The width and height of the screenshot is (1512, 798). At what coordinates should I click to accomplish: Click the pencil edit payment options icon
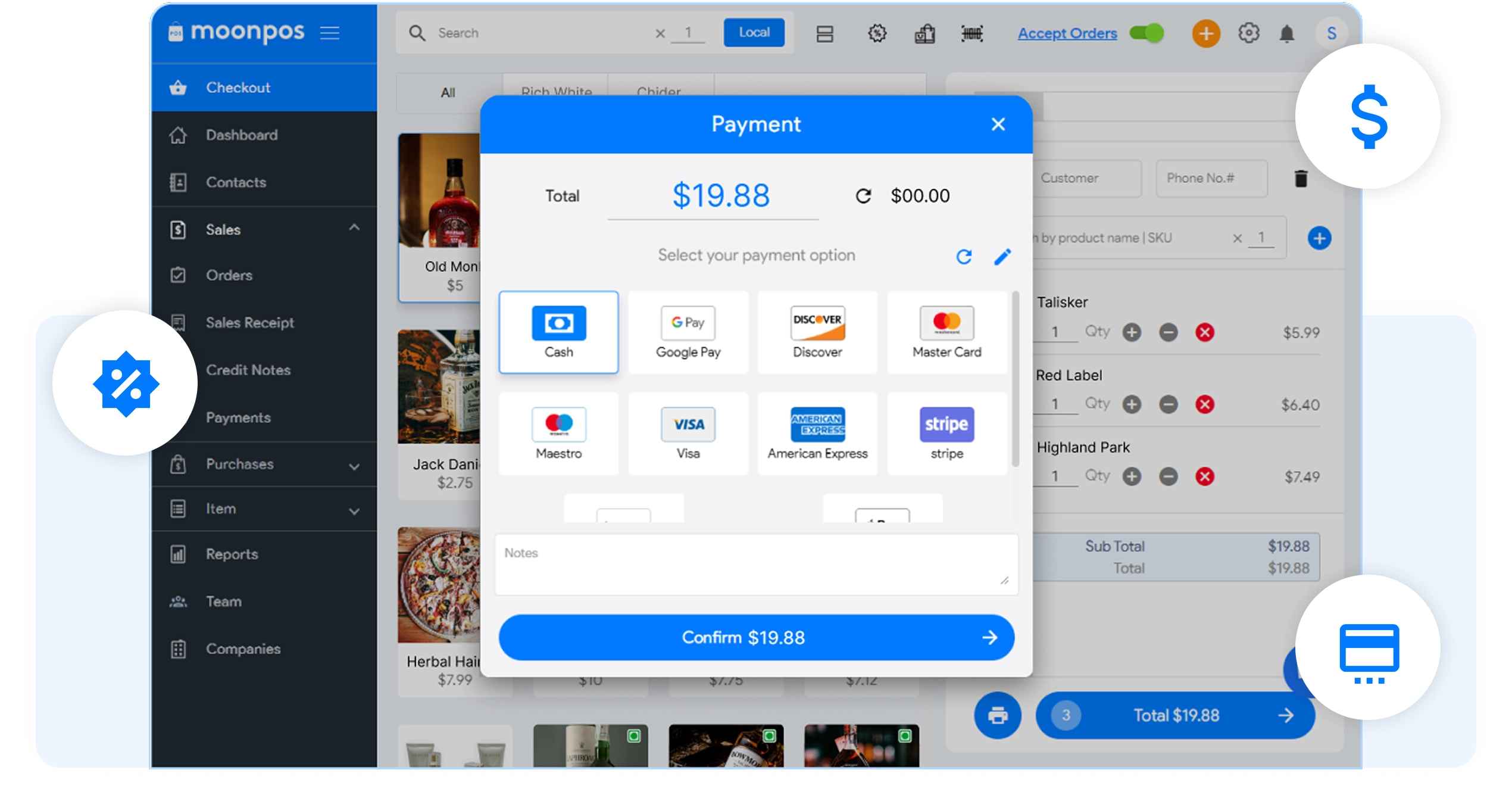(1003, 257)
